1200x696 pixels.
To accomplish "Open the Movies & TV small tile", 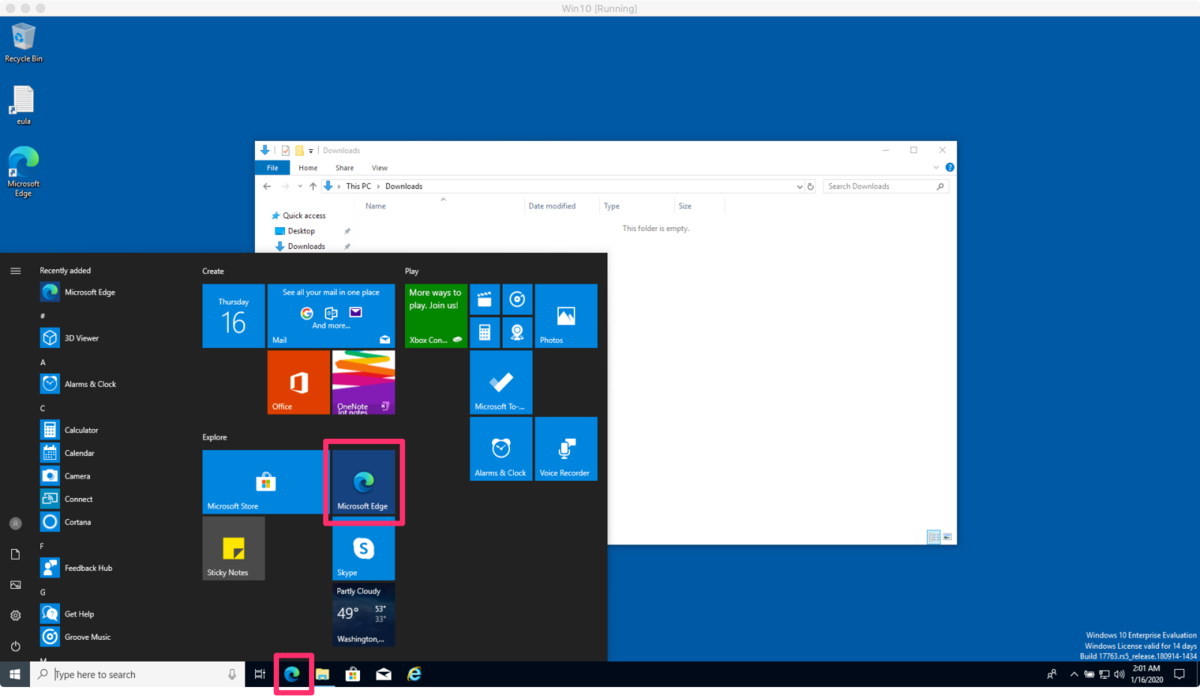I will [485, 299].
